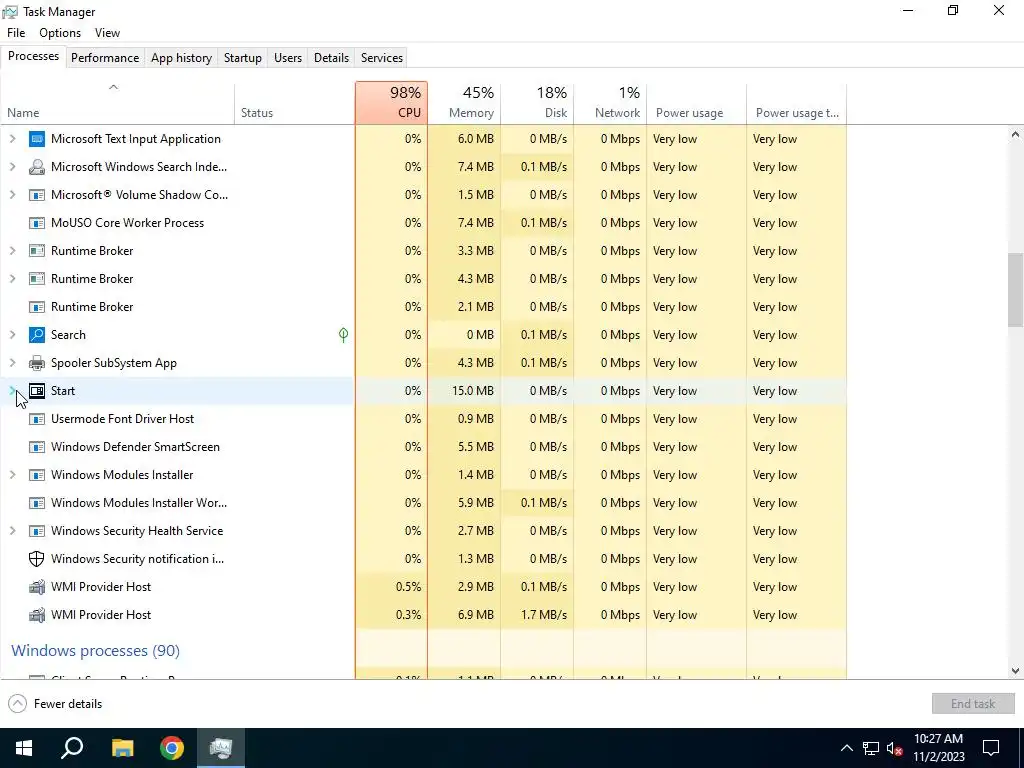Viewport: 1024px width, 768px height.
Task: Expand the Runtime Broker 3.3 MB row
Action: [12, 251]
